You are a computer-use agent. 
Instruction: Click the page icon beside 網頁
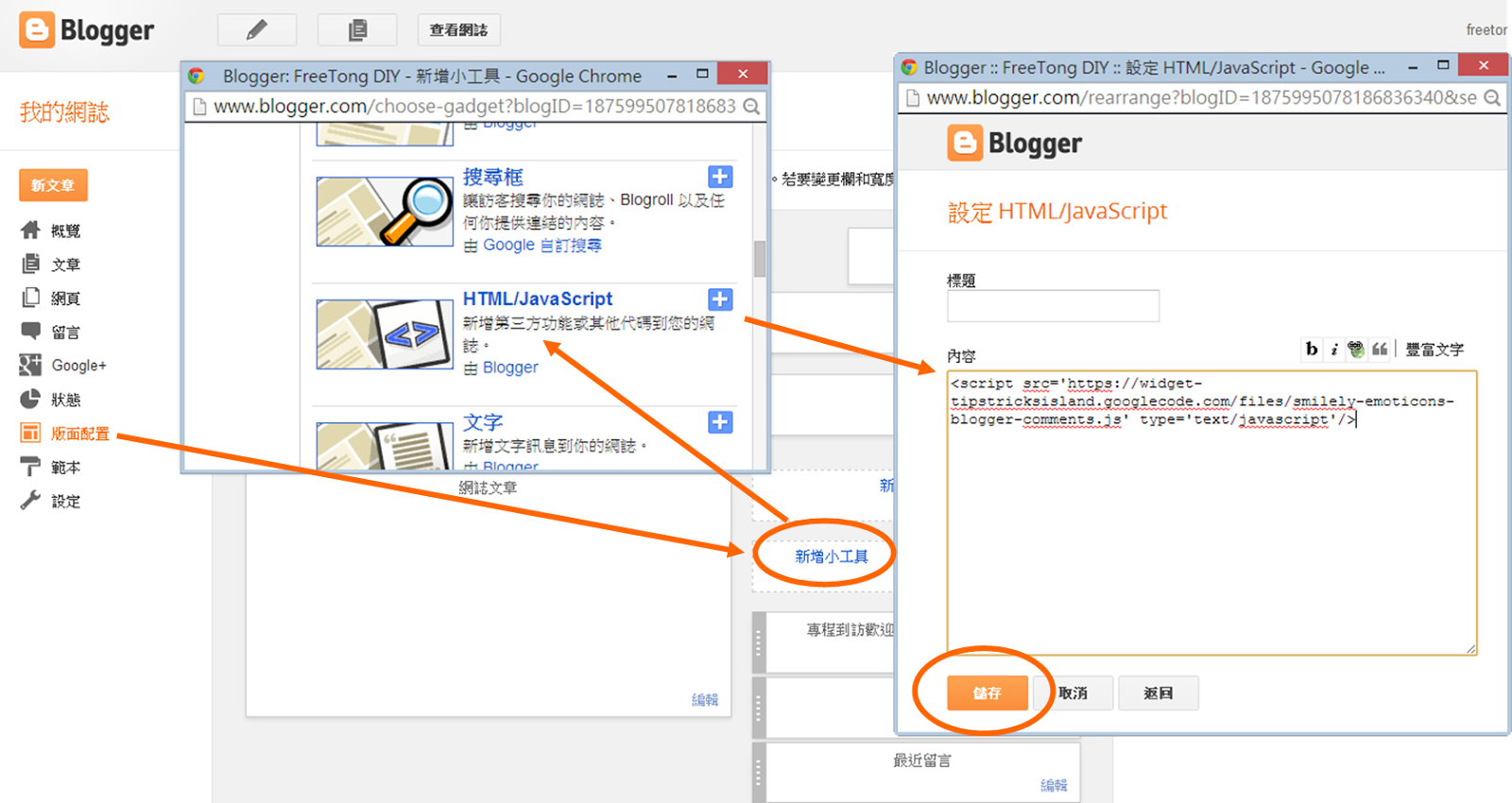point(30,298)
